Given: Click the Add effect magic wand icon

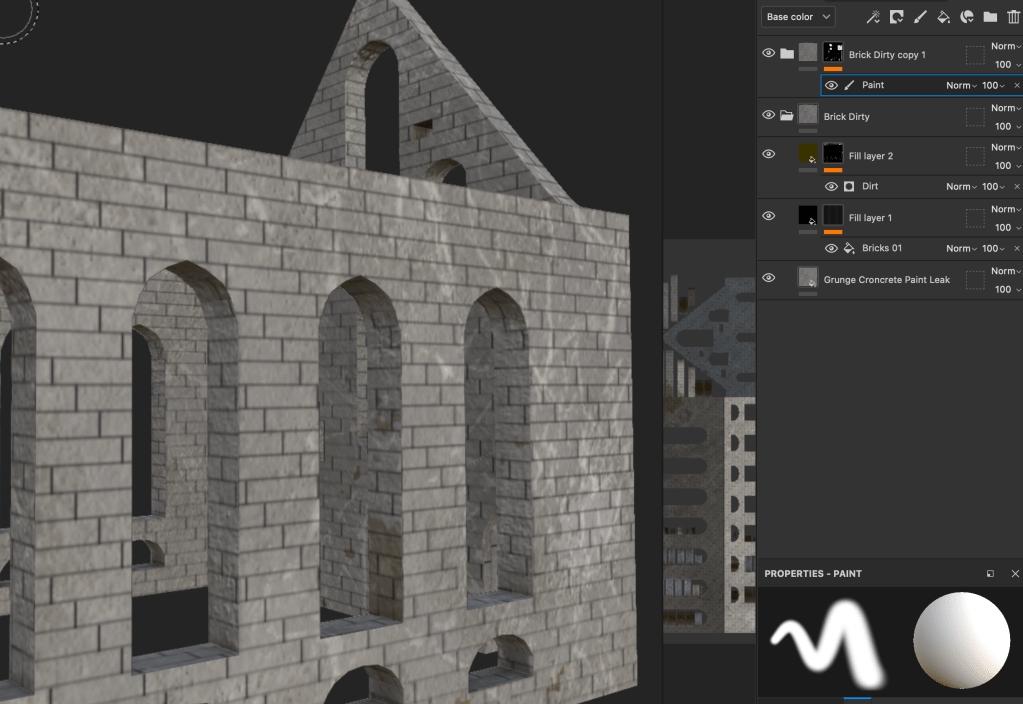Looking at the screenshot, I should 872,17.
